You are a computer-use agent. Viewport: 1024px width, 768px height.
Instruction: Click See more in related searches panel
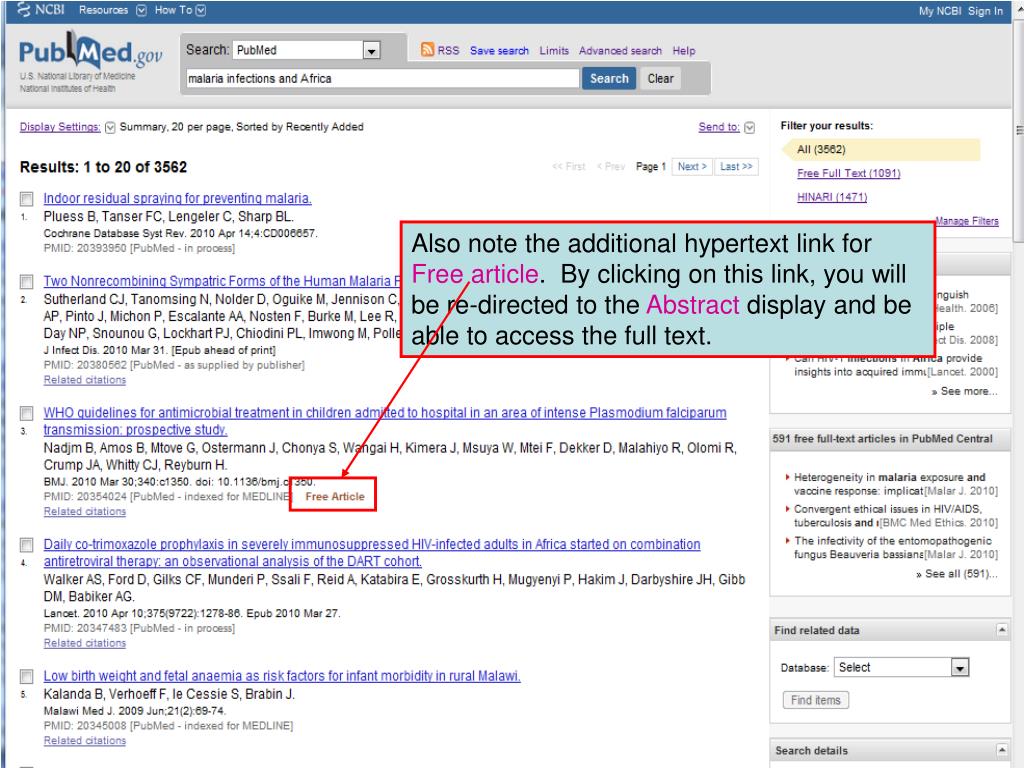[965, 391]
